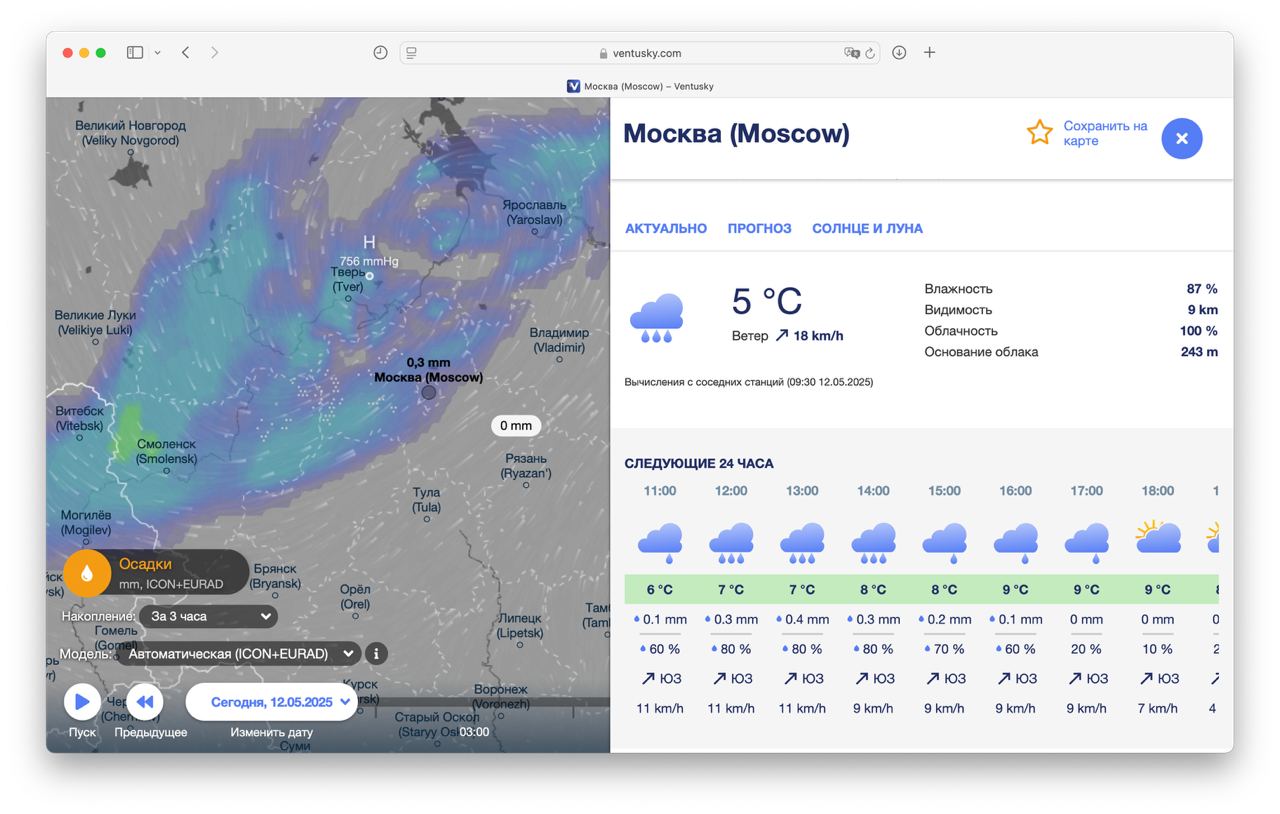Open the model 'Автоматическая (ICON+EURAD)' dropdown
1280x814 pixels.
coord(238,654)
